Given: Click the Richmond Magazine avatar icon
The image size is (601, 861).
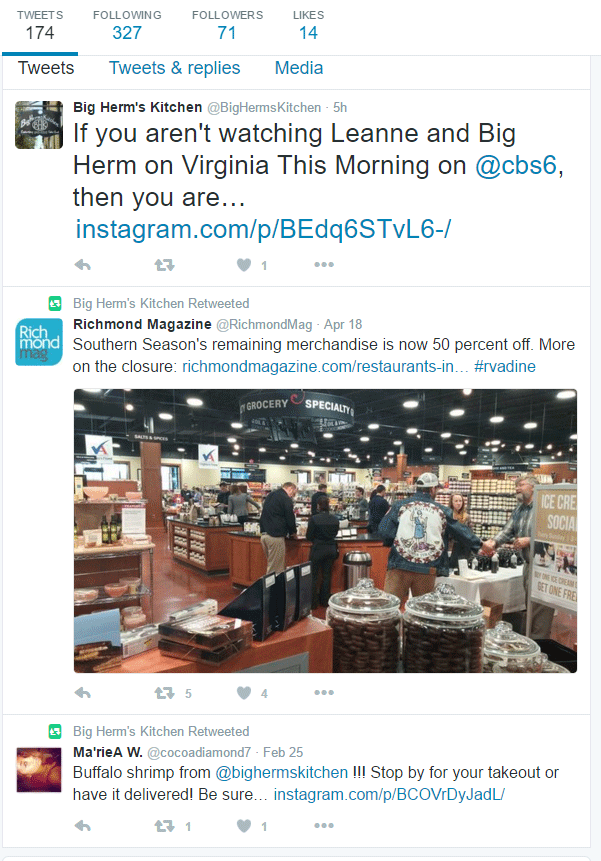Looking at the screenshot, I should [x=39, y=342].
